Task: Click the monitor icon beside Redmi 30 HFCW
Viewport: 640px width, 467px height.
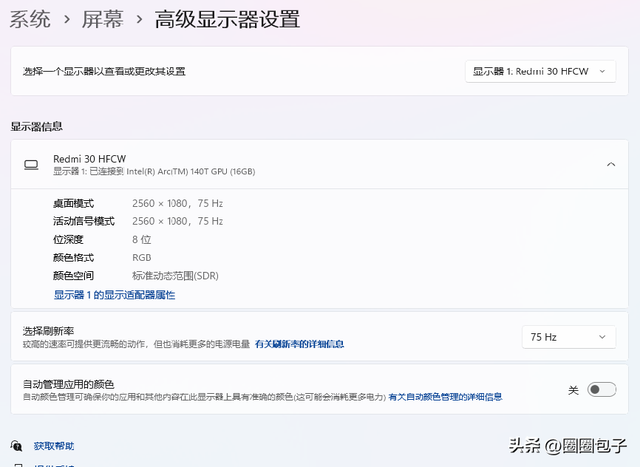Action: [31, 165]
